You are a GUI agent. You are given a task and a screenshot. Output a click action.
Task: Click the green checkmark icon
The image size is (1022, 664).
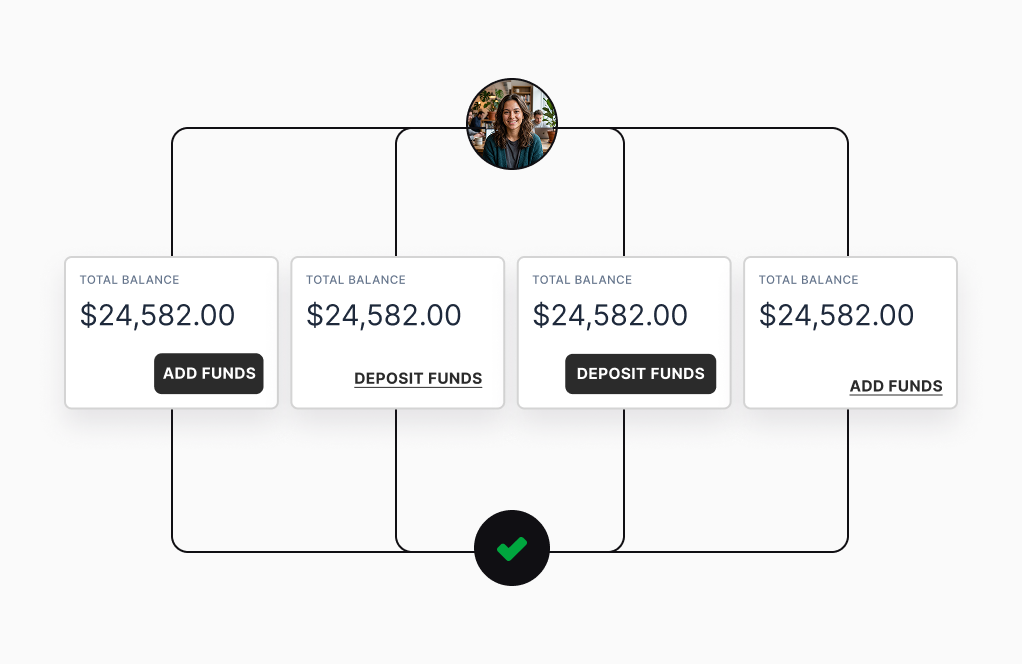[x=512, y=548]
